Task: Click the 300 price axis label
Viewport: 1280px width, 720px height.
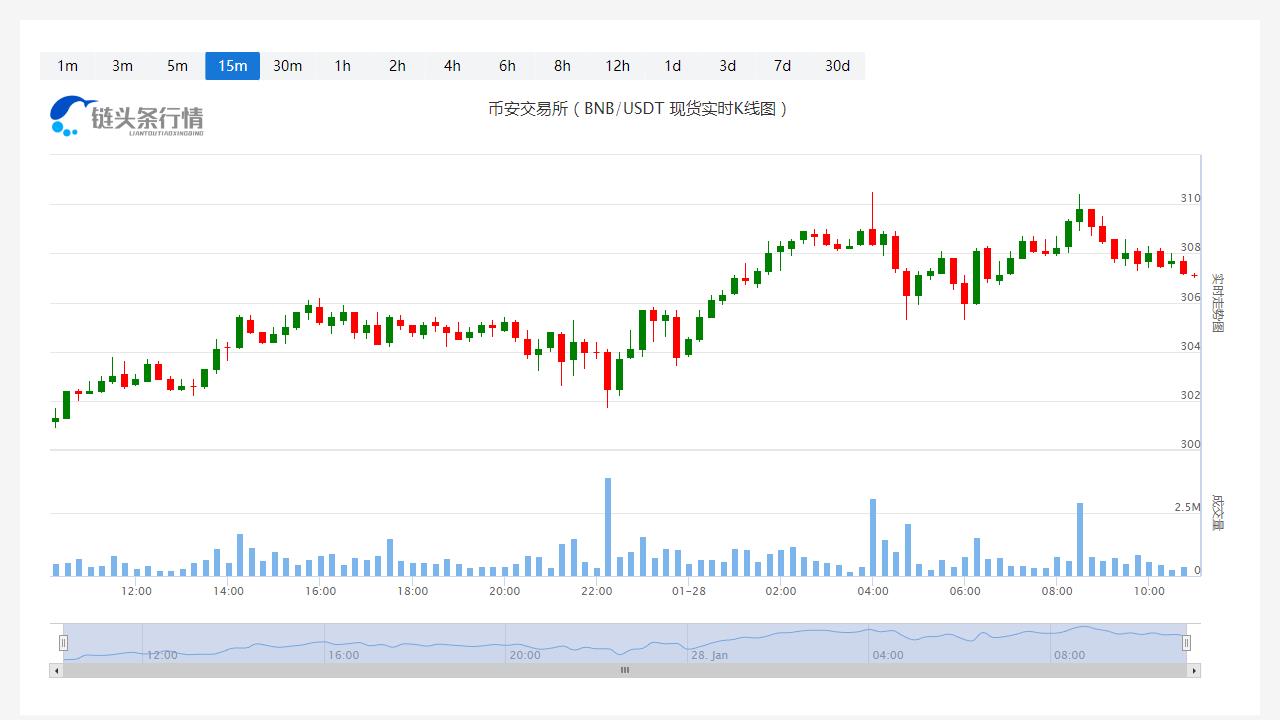Action: click(x=1190, y=444)
